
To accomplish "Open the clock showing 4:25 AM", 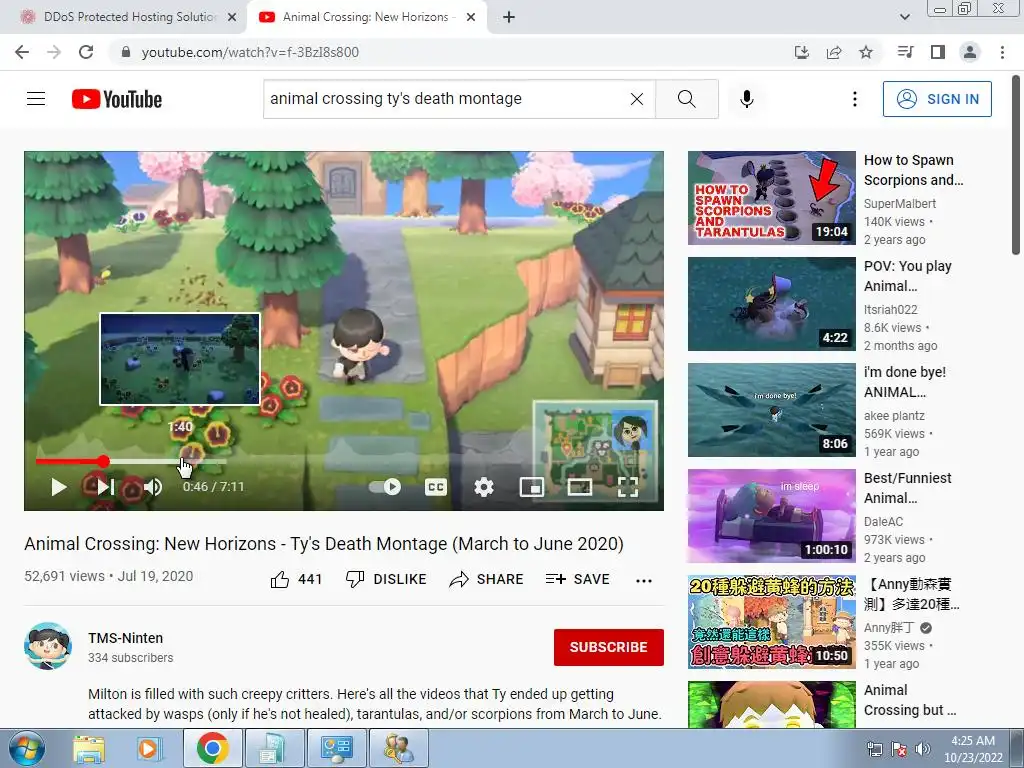I will point(973,749).
